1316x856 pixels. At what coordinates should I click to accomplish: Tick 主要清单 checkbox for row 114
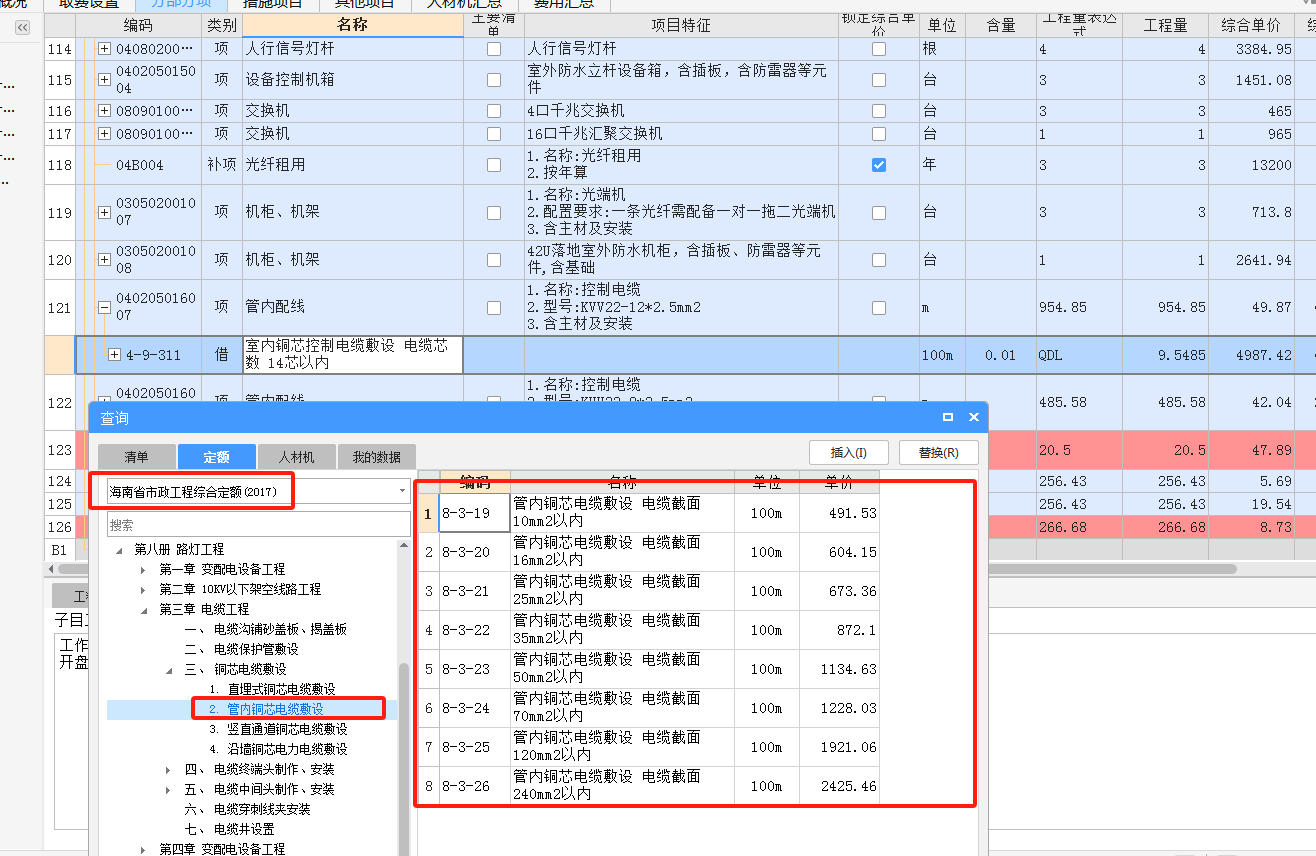494,49
